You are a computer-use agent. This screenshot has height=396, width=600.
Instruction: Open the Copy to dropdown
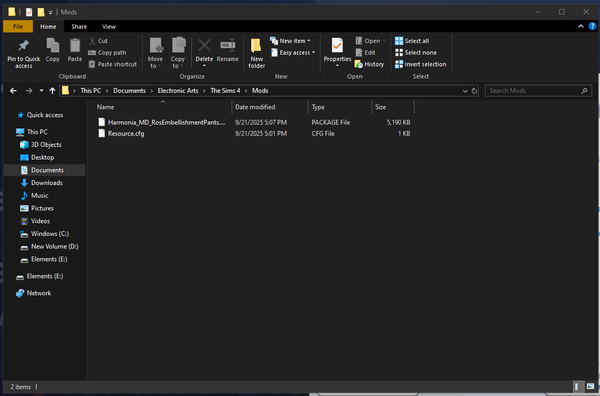point(178,53)
